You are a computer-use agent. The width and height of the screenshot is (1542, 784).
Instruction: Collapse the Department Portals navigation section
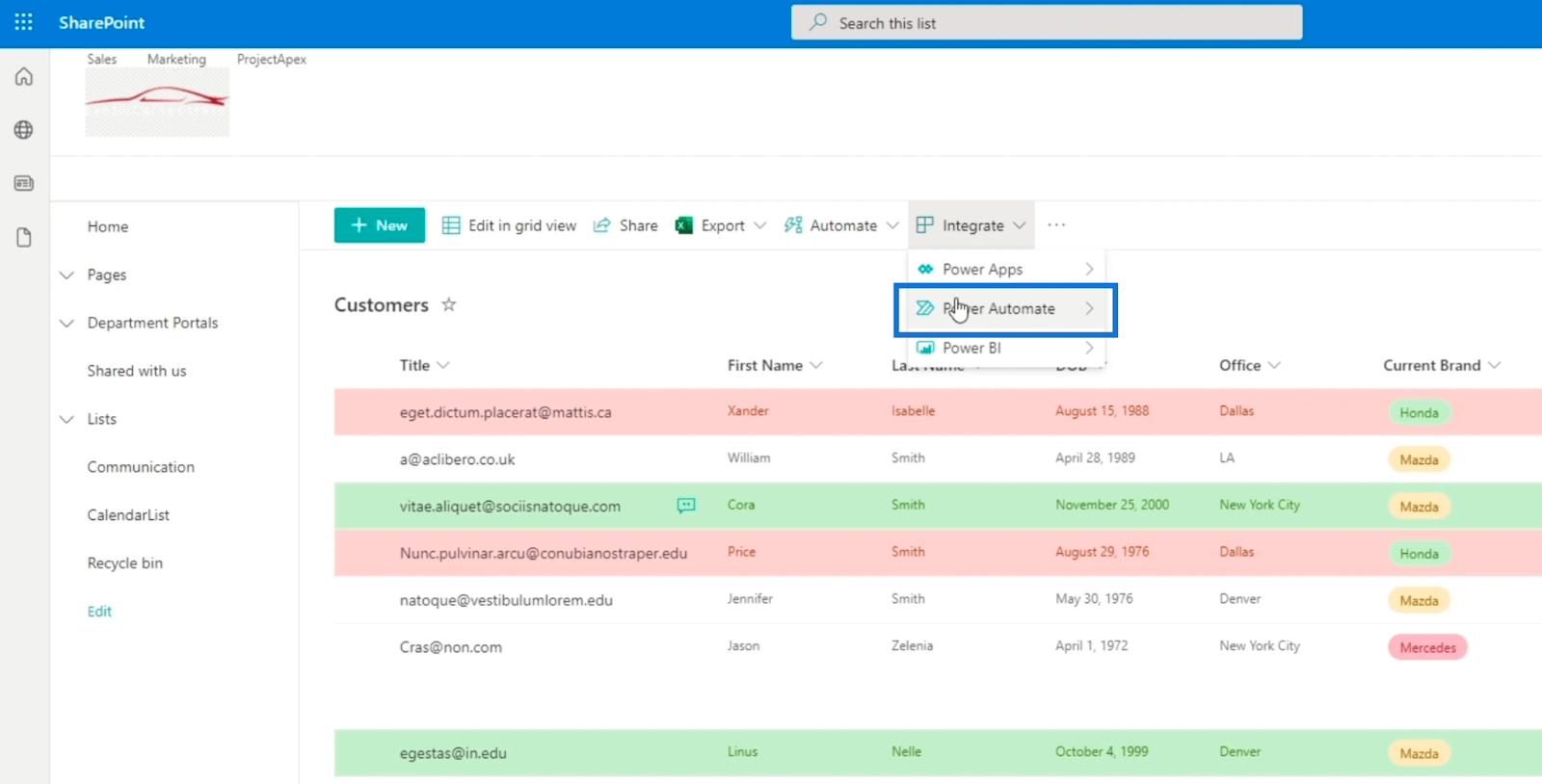[66, 323]
